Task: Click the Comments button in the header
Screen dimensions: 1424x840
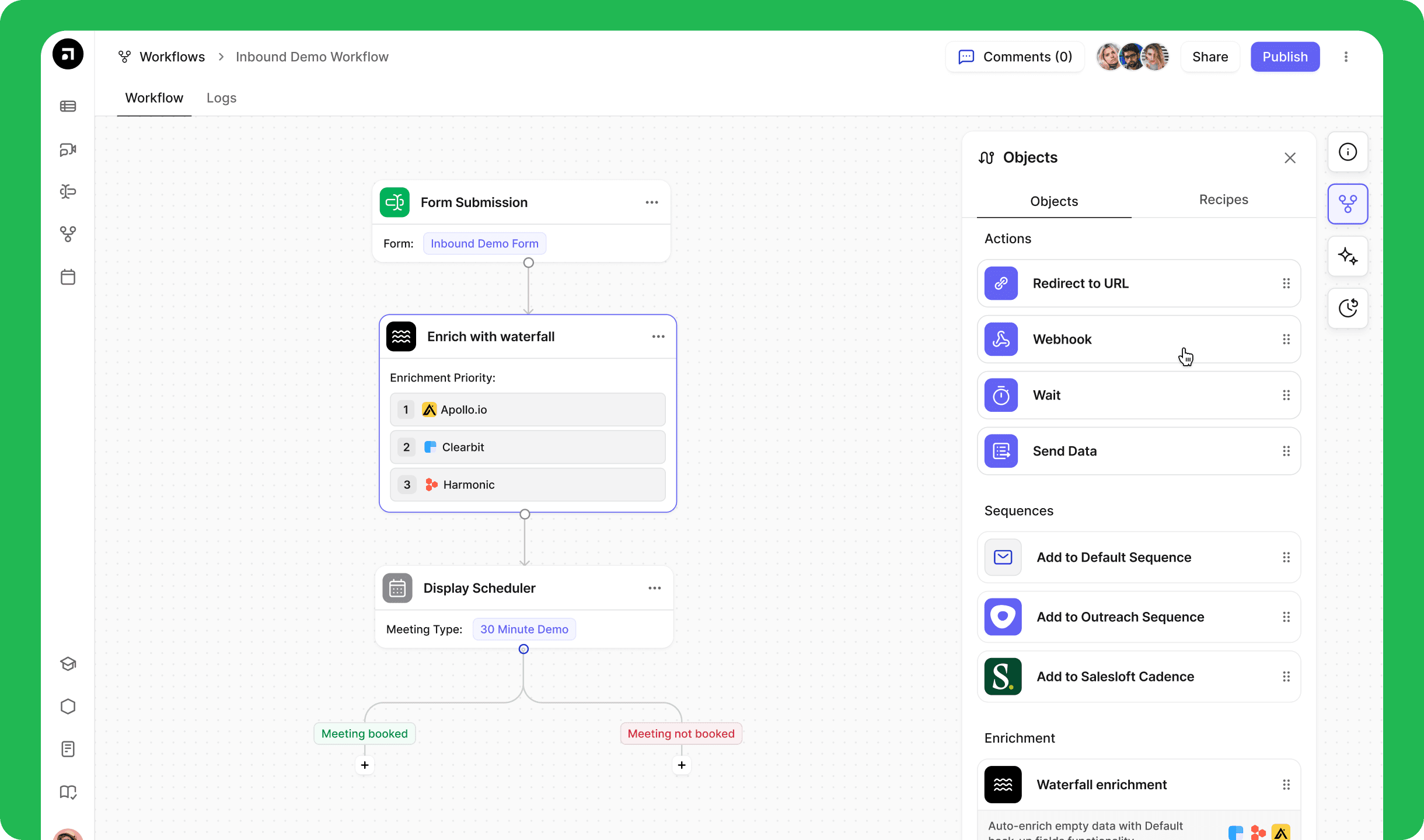Action: click(1015, 57)
